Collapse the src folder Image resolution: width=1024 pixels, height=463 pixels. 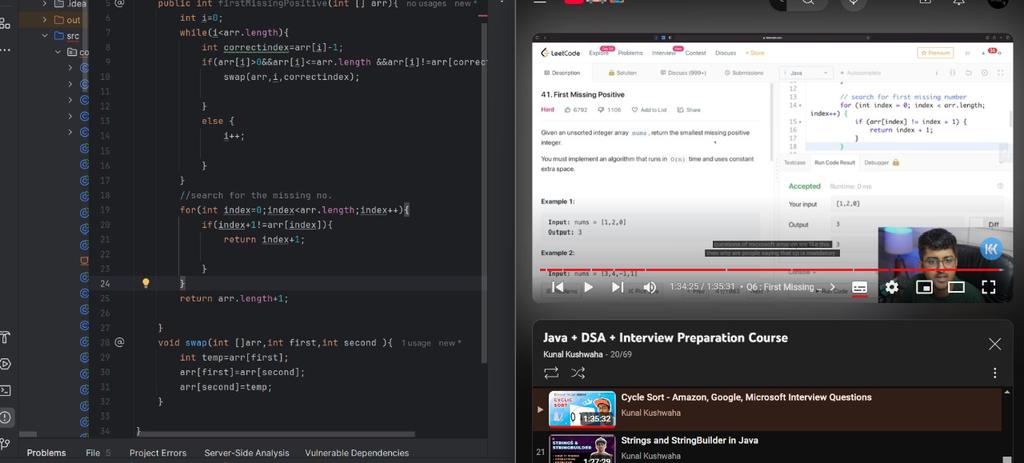coord(44,36)
